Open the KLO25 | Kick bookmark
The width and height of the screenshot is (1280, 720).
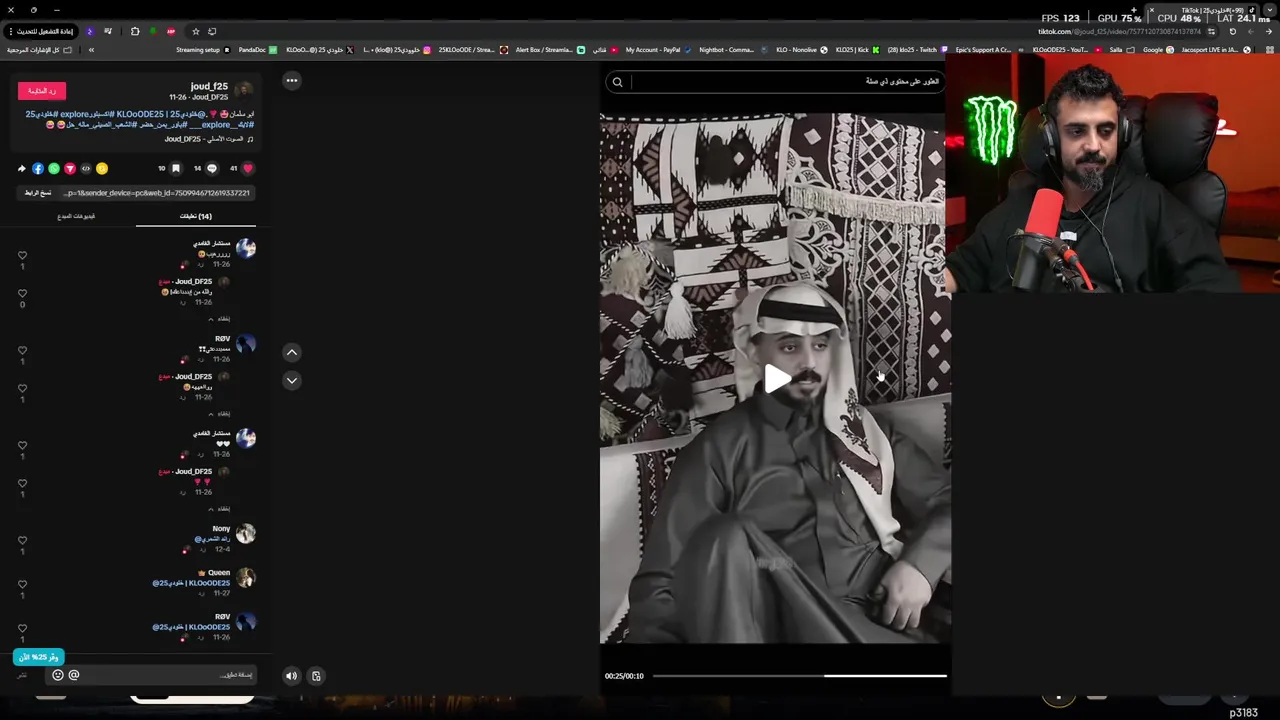tap(857, 50)
